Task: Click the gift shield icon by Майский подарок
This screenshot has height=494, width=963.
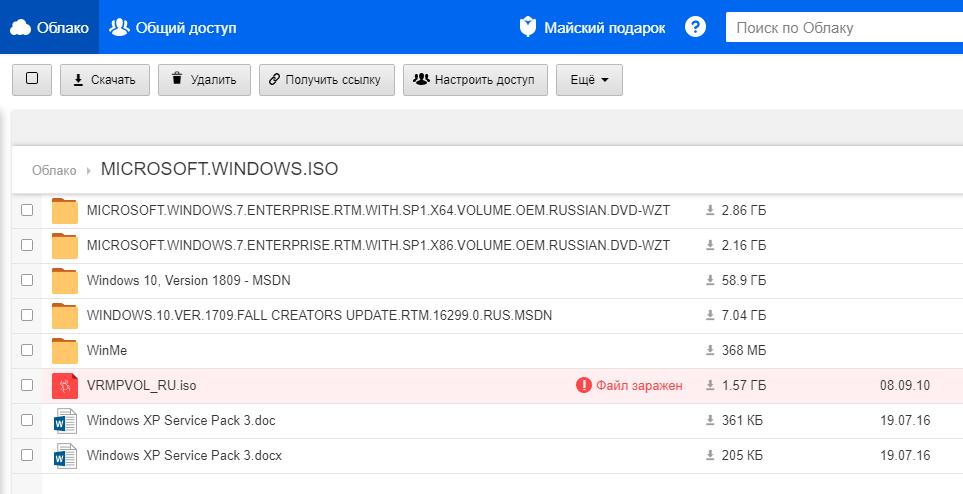Action: 528,26
